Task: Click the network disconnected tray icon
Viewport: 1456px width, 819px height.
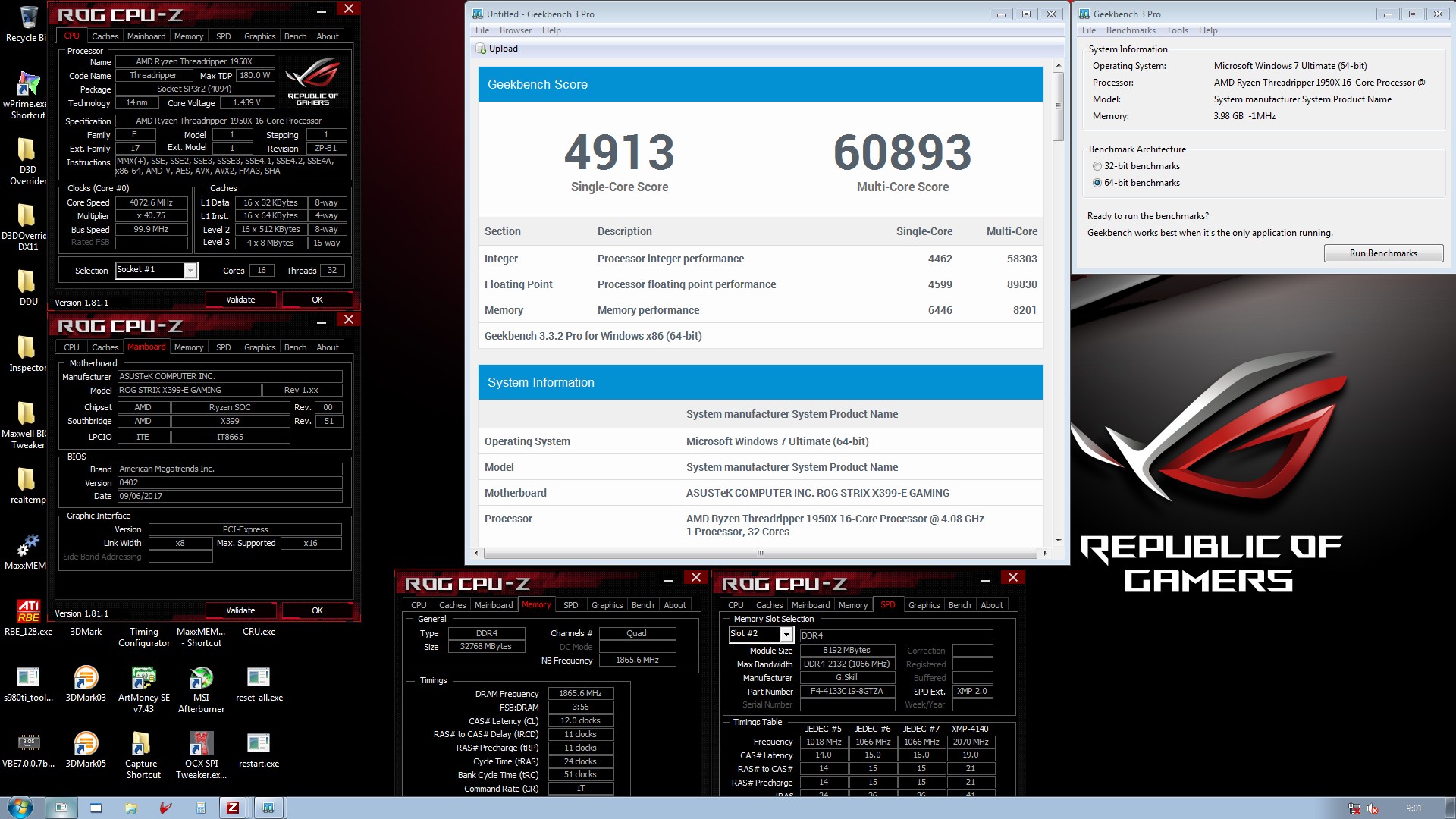Action: click(1354, 808)
